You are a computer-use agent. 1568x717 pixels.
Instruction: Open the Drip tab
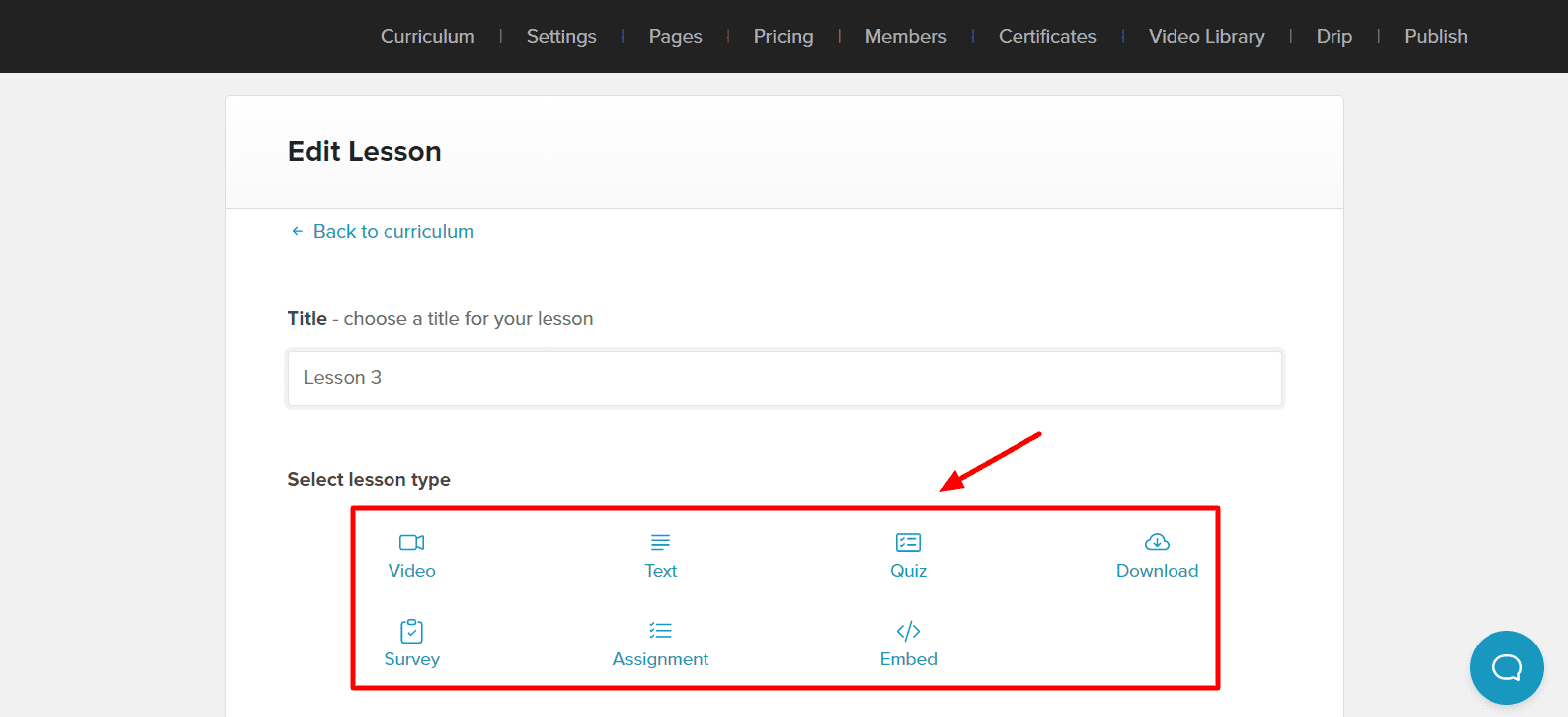[1333, 37]
